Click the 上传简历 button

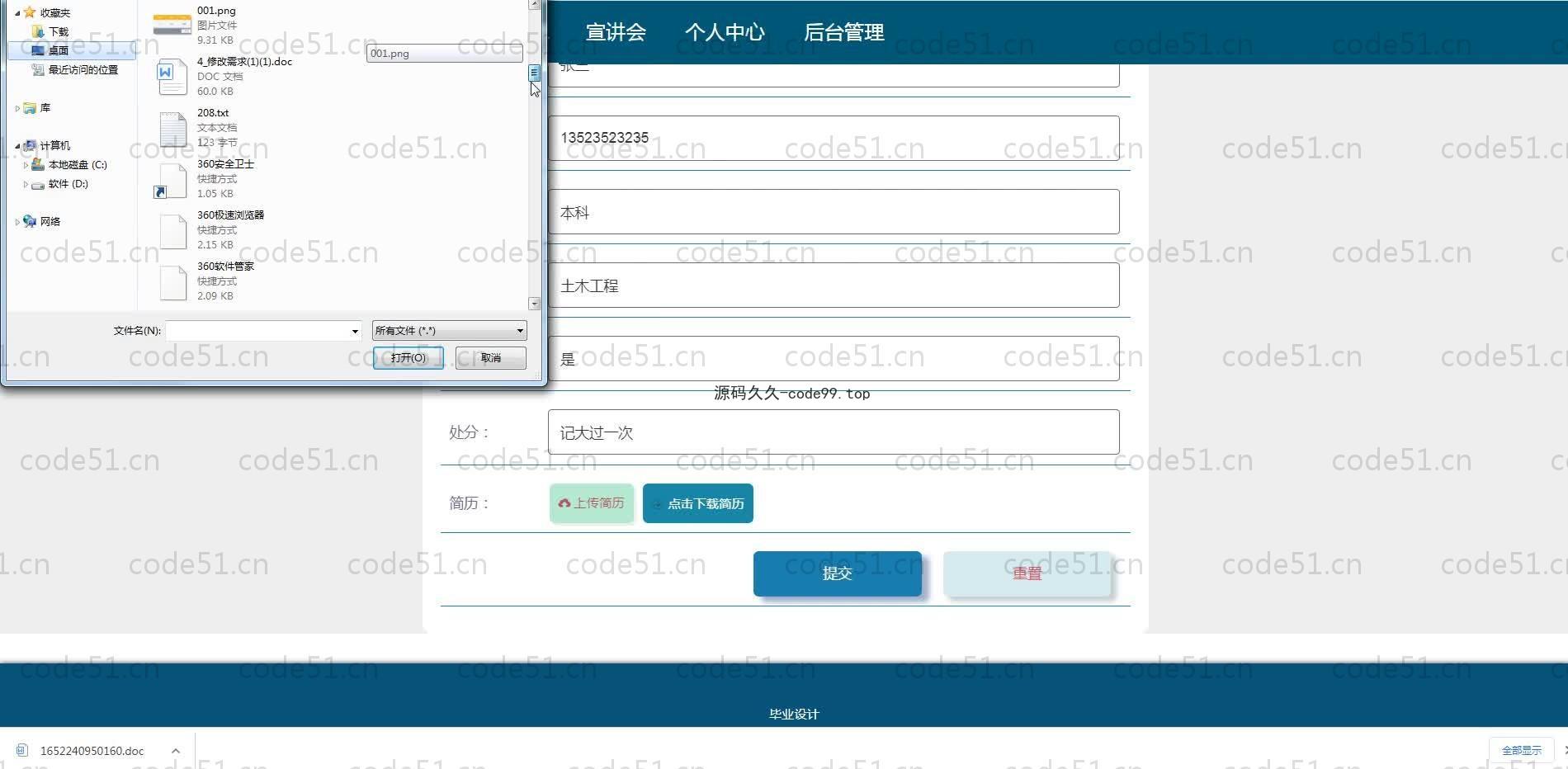click(592, 503)
